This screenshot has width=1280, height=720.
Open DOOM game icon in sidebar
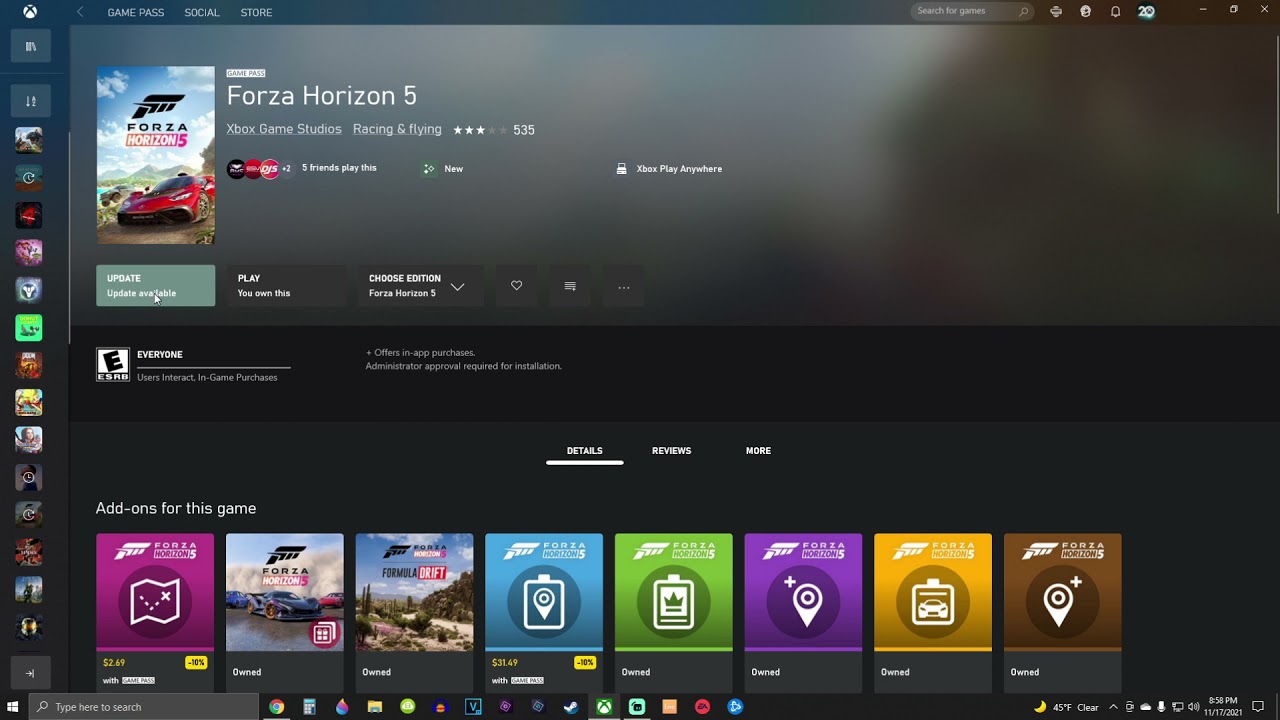tap(29, 364)
